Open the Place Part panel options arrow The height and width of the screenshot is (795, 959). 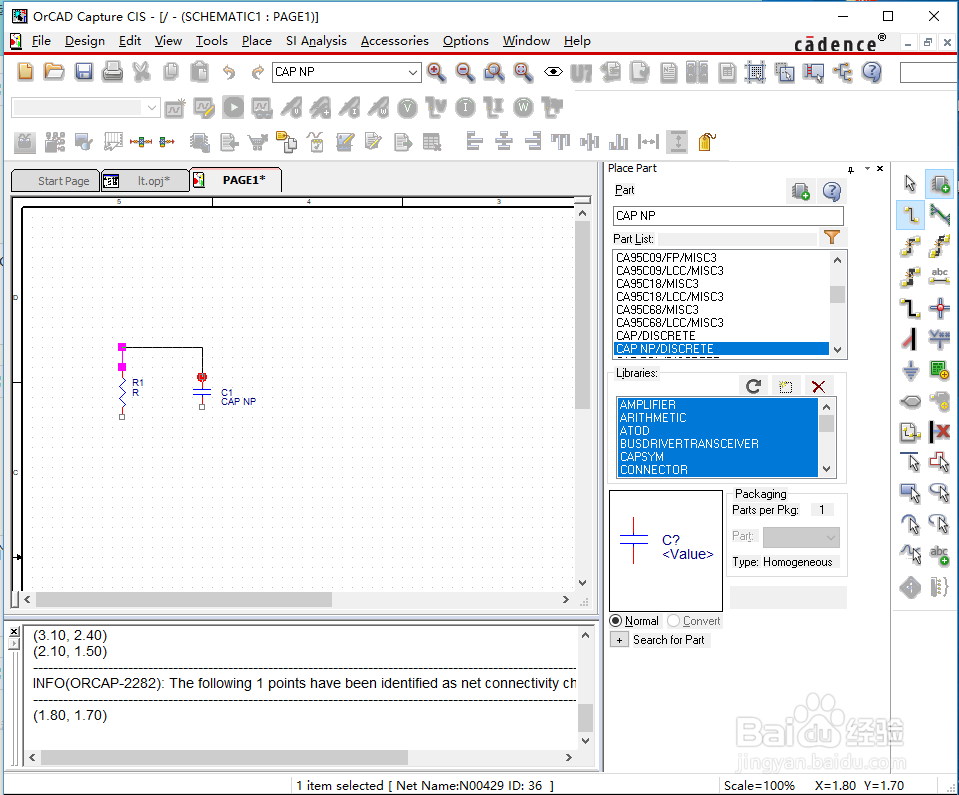coord(867,169)
